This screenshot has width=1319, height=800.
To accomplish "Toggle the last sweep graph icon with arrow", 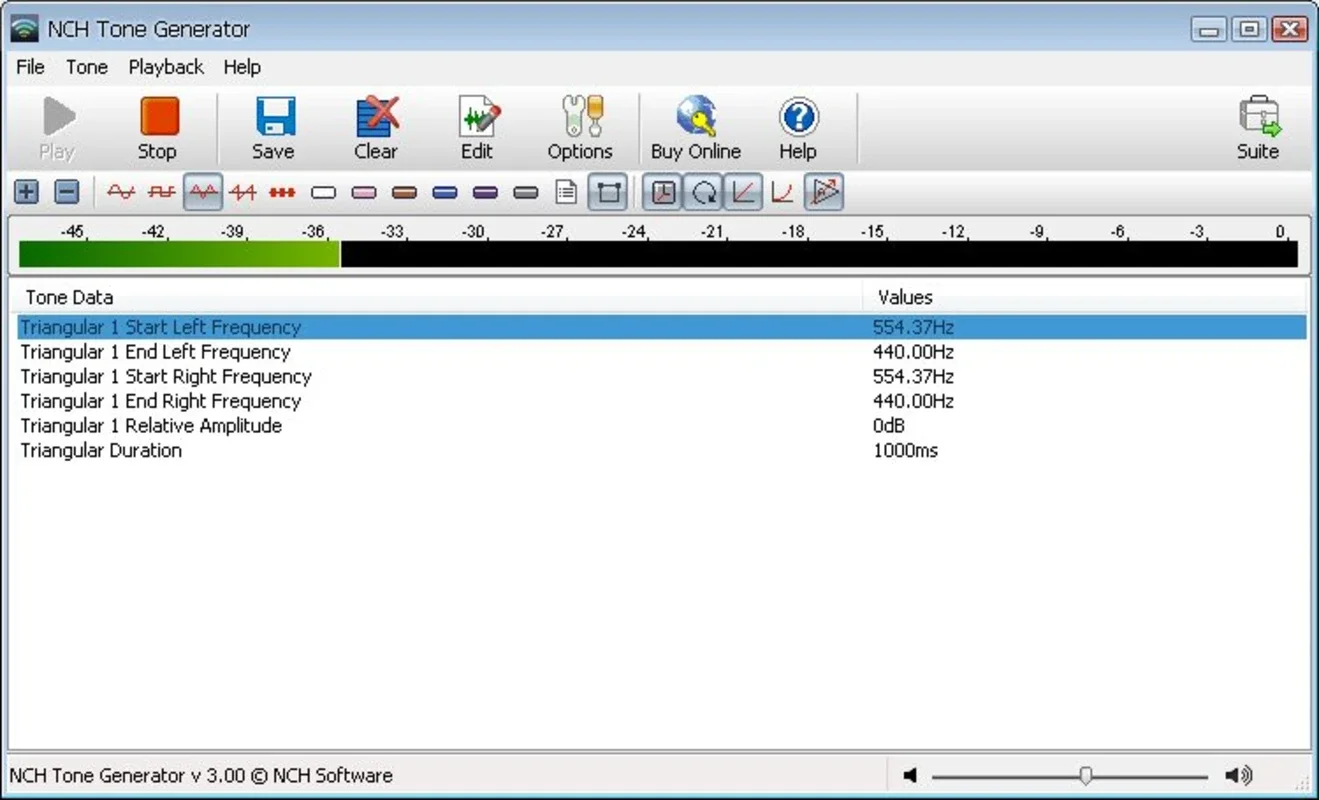I will click(x=824, y=192).
